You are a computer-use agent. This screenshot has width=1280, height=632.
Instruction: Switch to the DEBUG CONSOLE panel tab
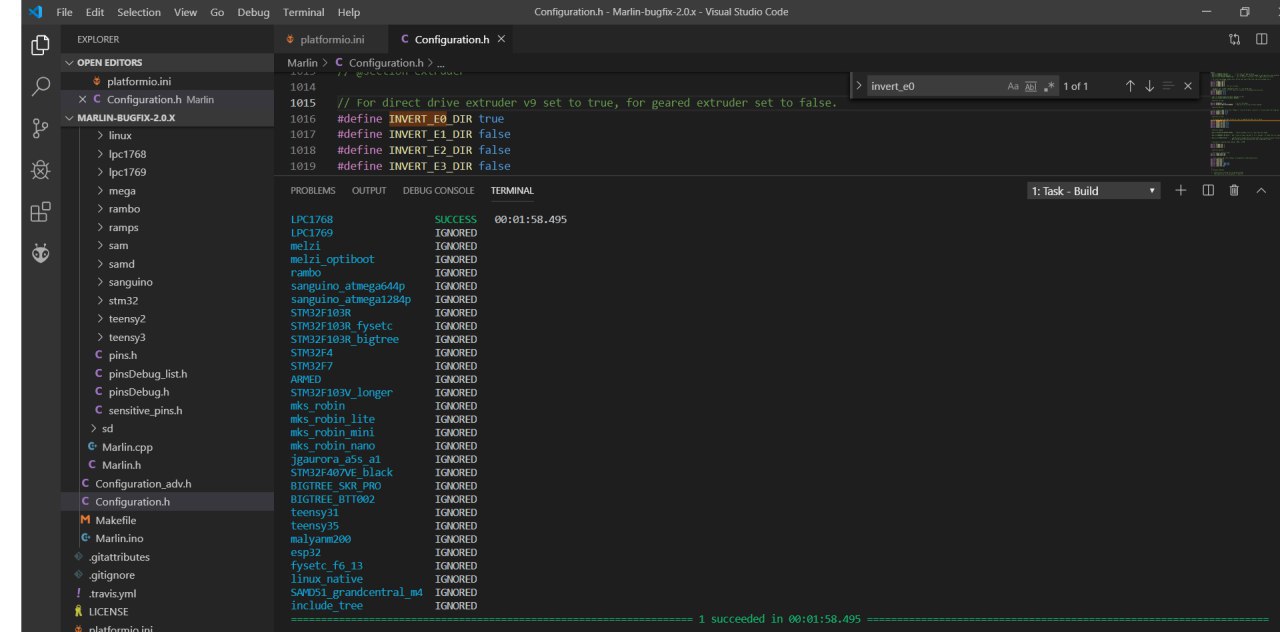[x=438, y=190]
